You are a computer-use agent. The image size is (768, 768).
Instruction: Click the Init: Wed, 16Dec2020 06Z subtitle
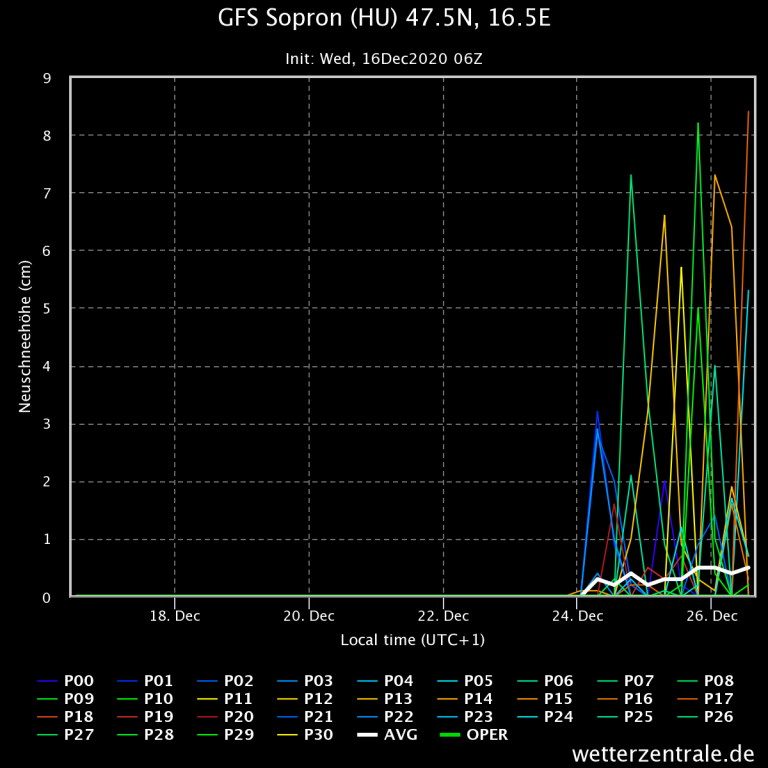[384, 59]
